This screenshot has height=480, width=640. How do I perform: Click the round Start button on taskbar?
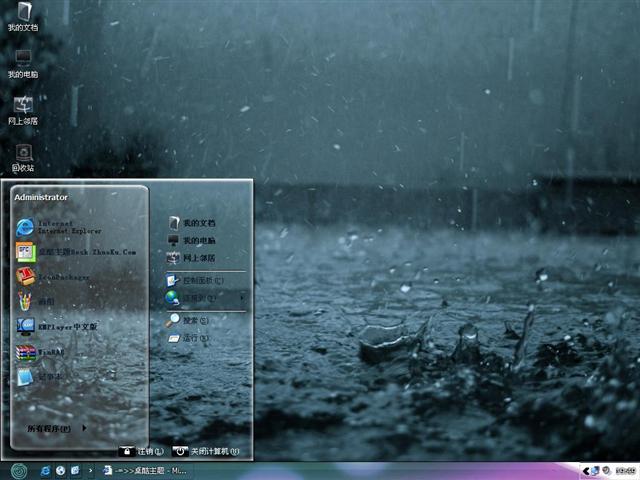point(19,471)
